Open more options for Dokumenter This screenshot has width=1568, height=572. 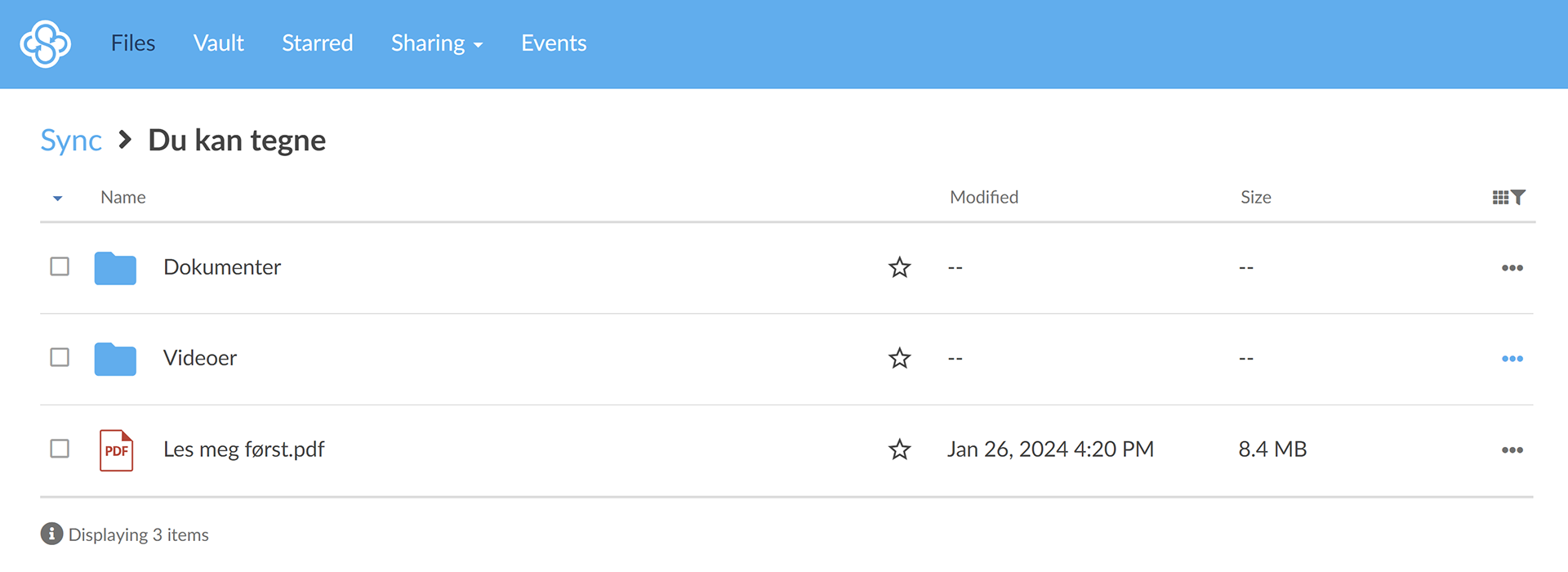point(1512,268)
